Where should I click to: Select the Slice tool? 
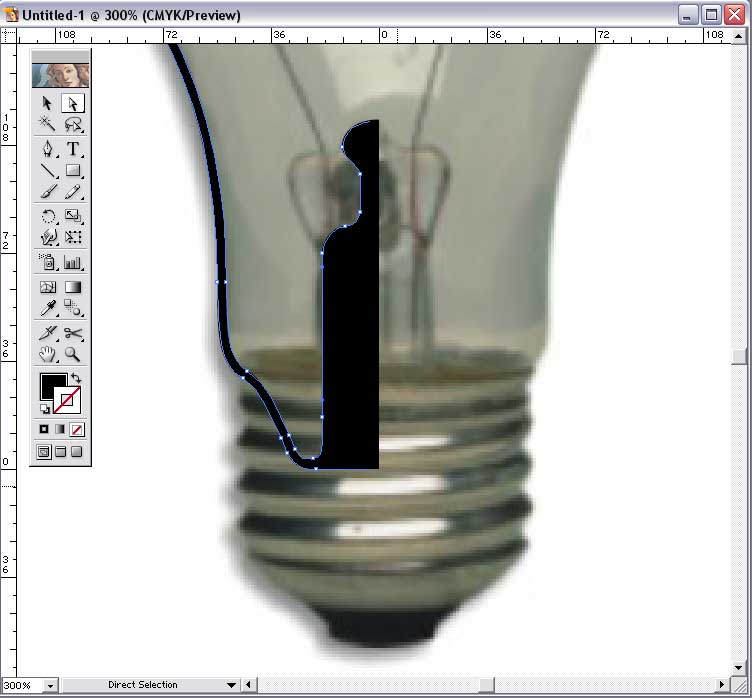[x=47, y=332]
